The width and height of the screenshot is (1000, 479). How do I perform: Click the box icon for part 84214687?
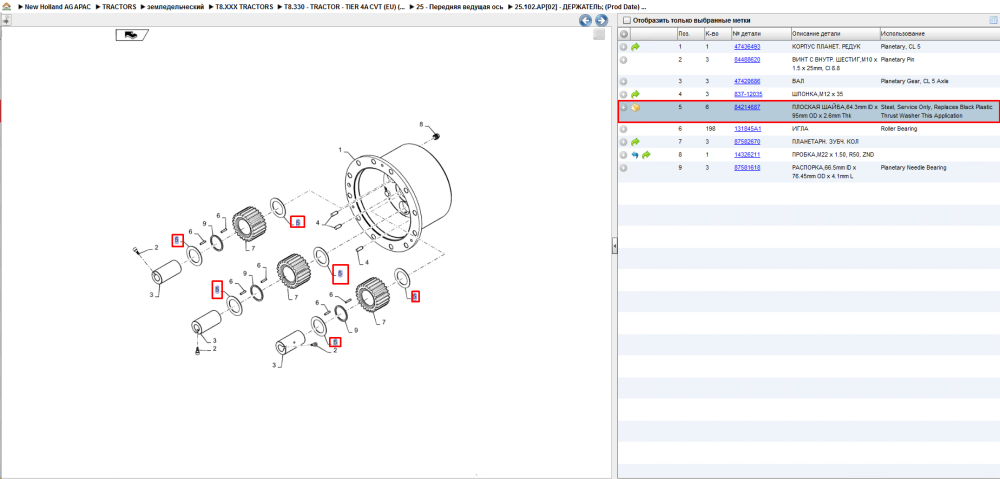pyautogui.click(x=635, y=107)
